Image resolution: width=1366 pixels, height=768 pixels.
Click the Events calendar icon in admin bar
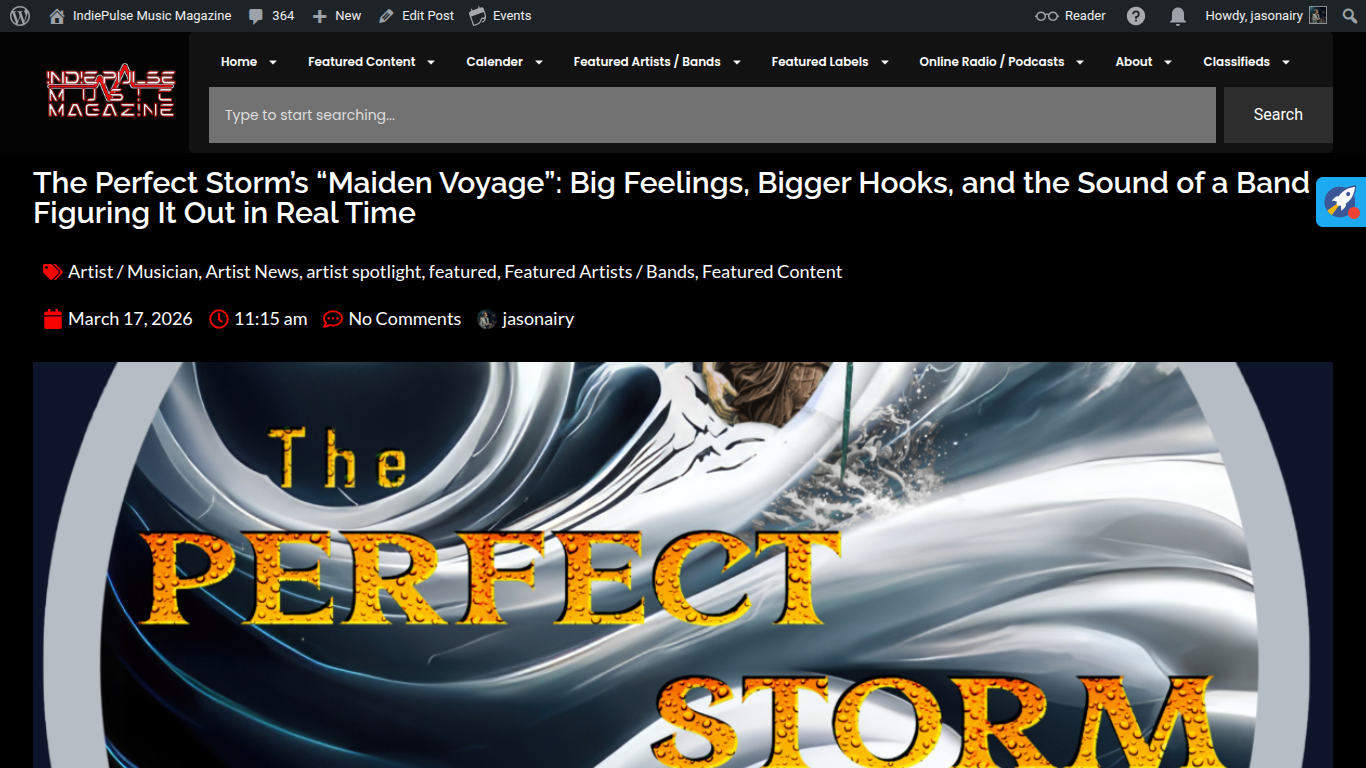point(478,16)
